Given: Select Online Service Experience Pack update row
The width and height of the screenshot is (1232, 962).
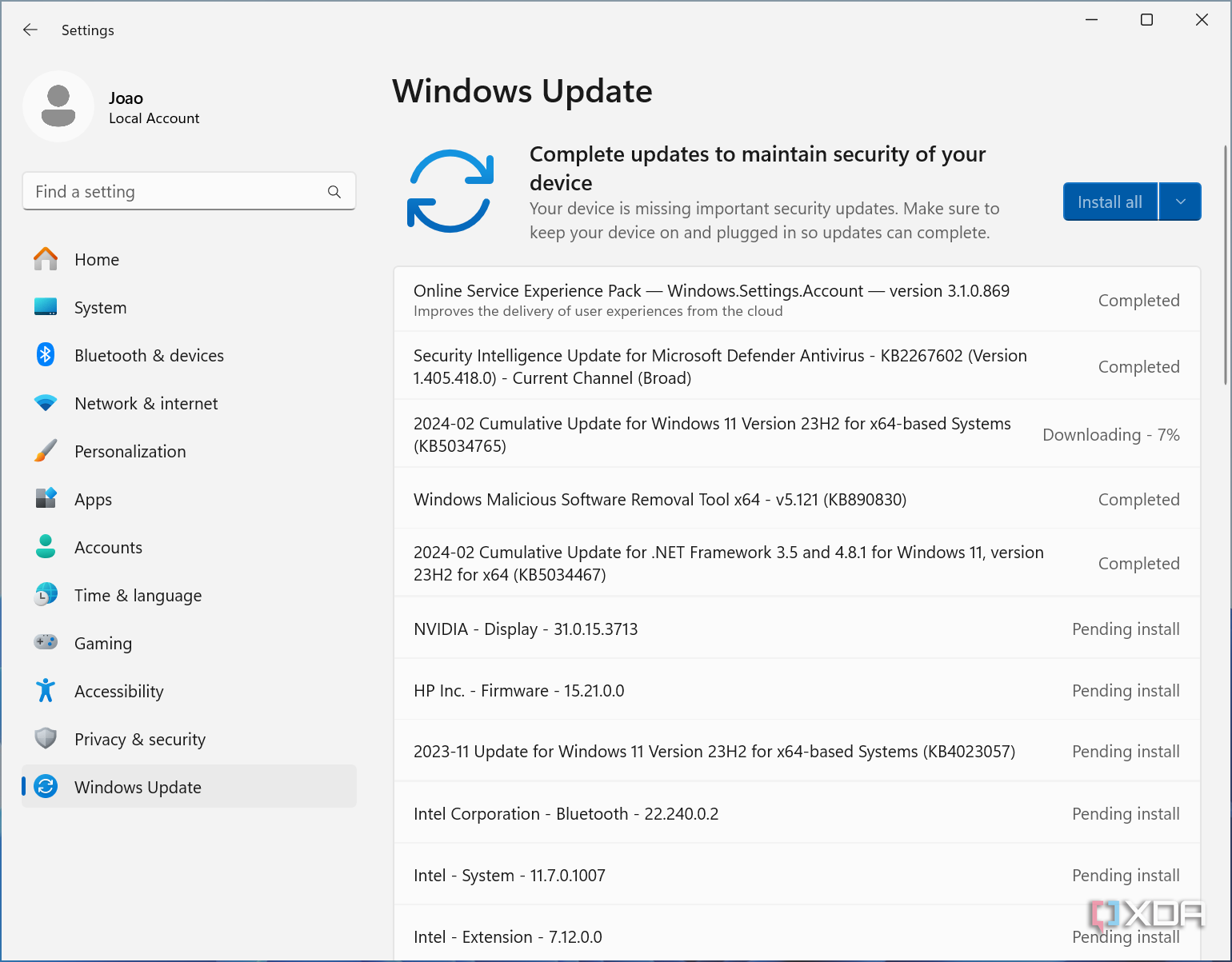Looking at the screenshot, I should point(797,300).
